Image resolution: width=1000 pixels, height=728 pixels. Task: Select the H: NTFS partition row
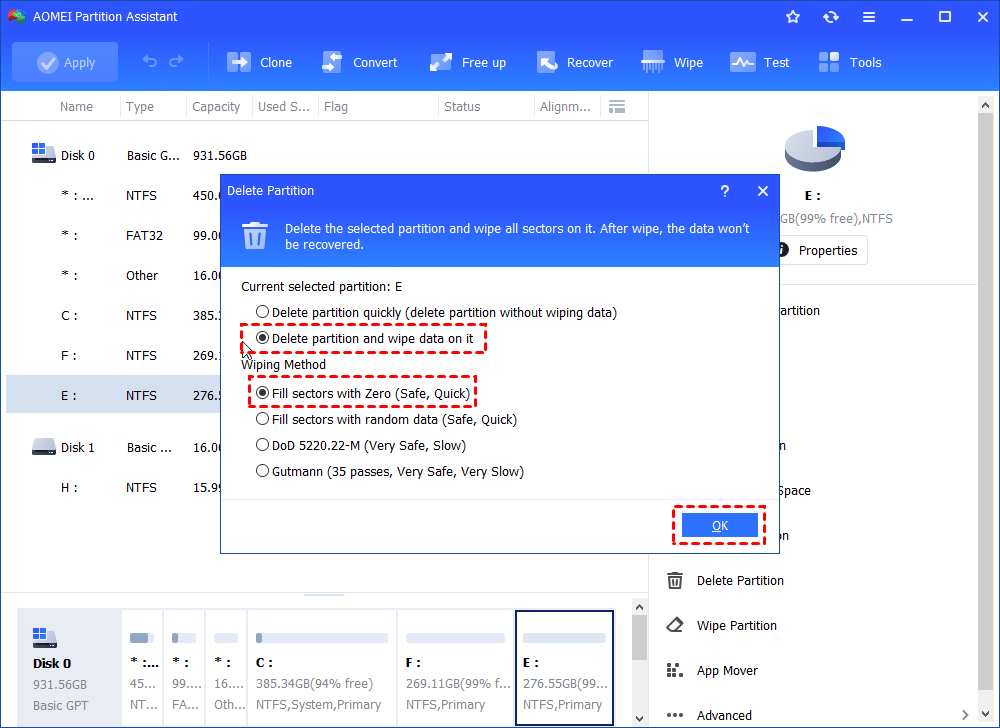(114, 488)
